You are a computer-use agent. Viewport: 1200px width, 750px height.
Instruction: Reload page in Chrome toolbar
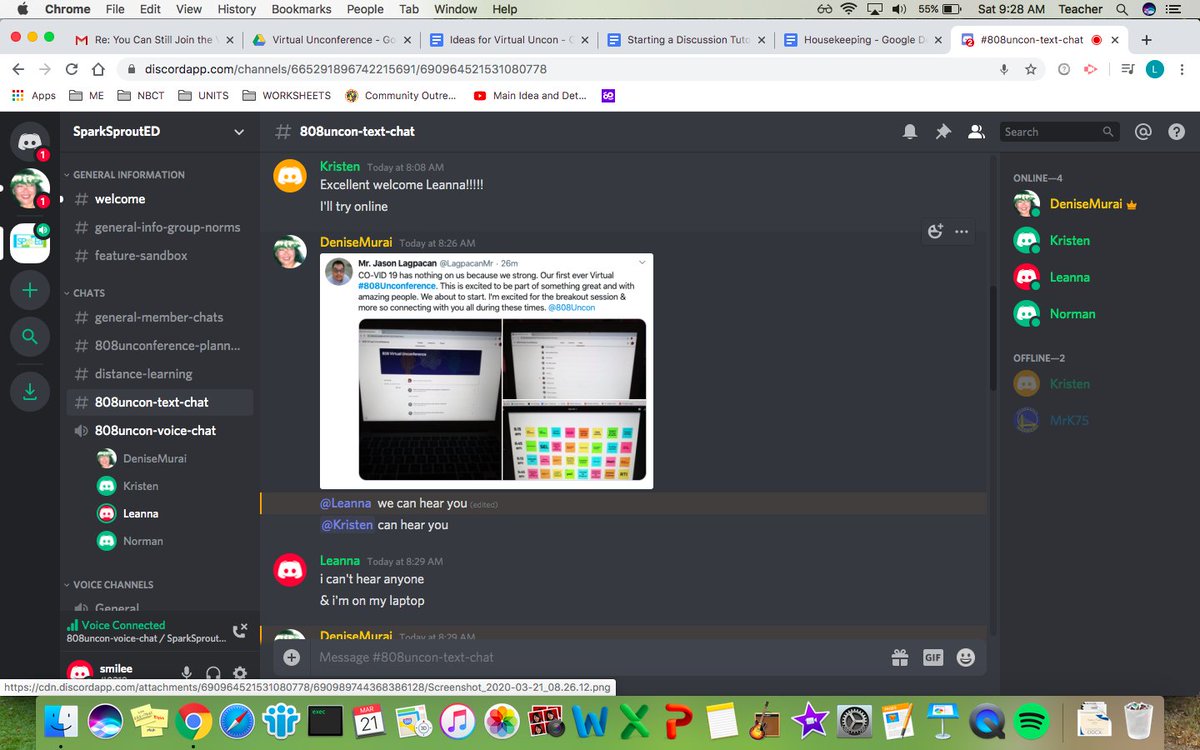[71, 70]
